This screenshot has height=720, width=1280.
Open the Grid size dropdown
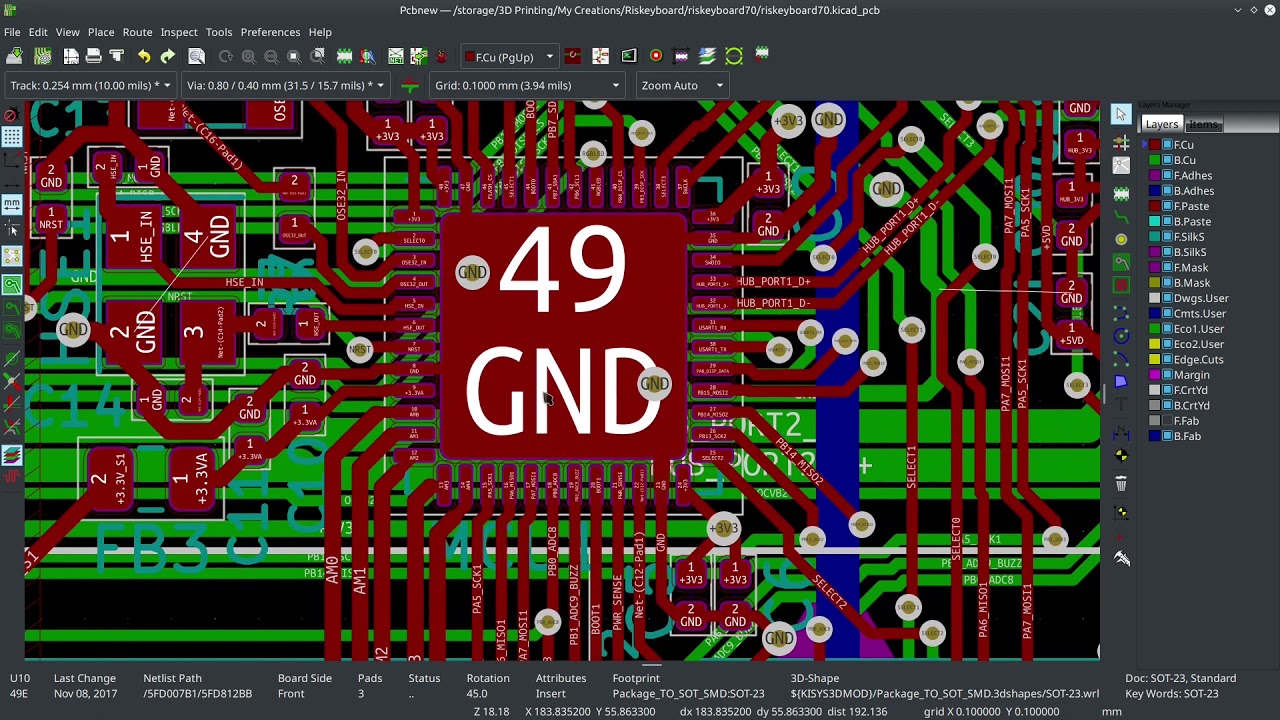[x=527, y=85]
